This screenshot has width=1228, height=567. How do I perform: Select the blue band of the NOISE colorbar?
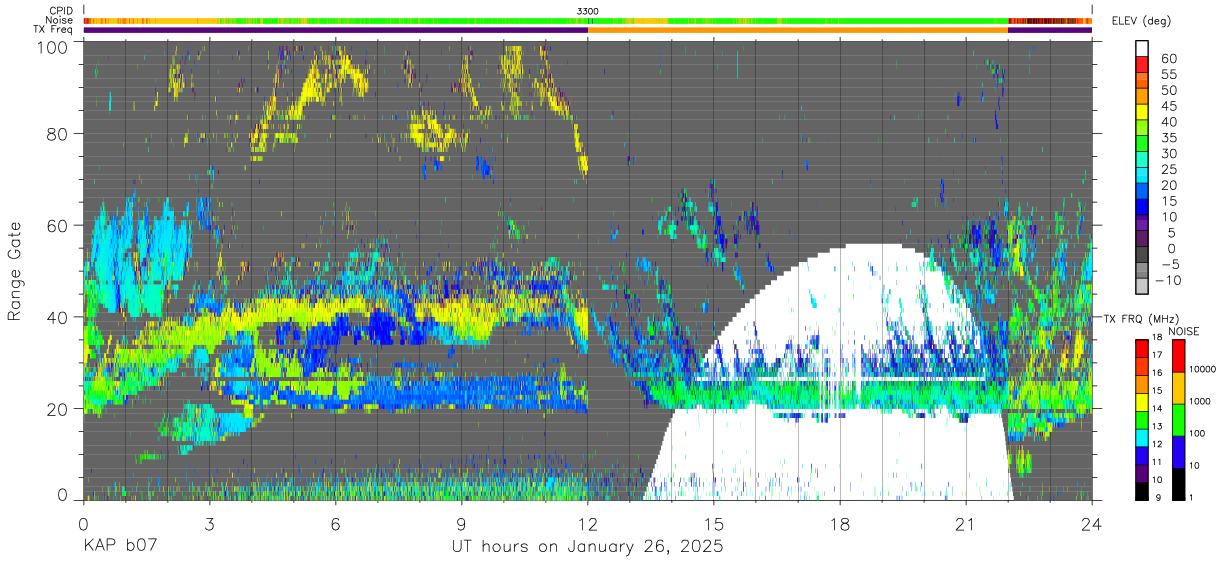point(1178,452)
